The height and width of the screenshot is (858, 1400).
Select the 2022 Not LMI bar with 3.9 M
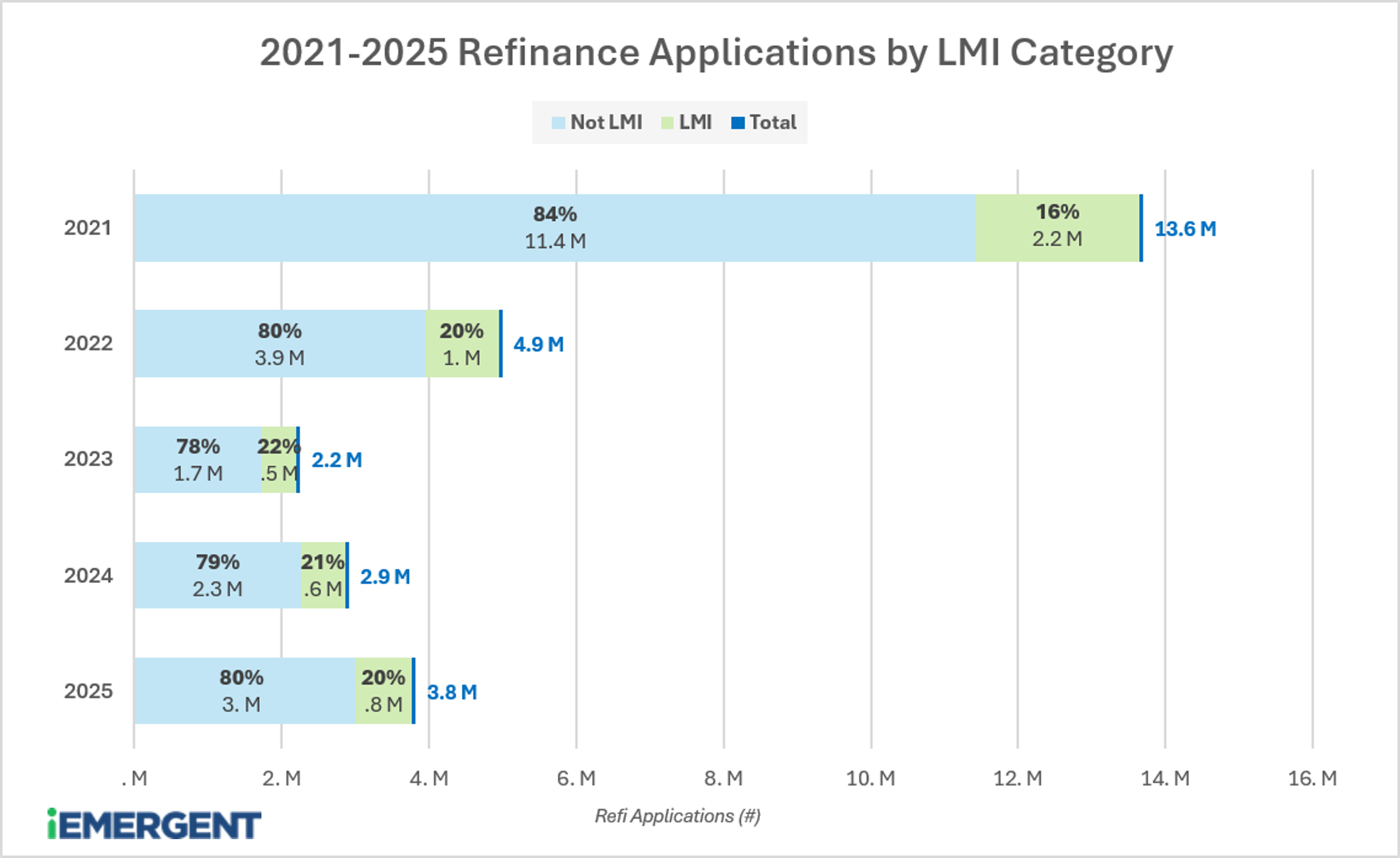[x=280, y=343]
